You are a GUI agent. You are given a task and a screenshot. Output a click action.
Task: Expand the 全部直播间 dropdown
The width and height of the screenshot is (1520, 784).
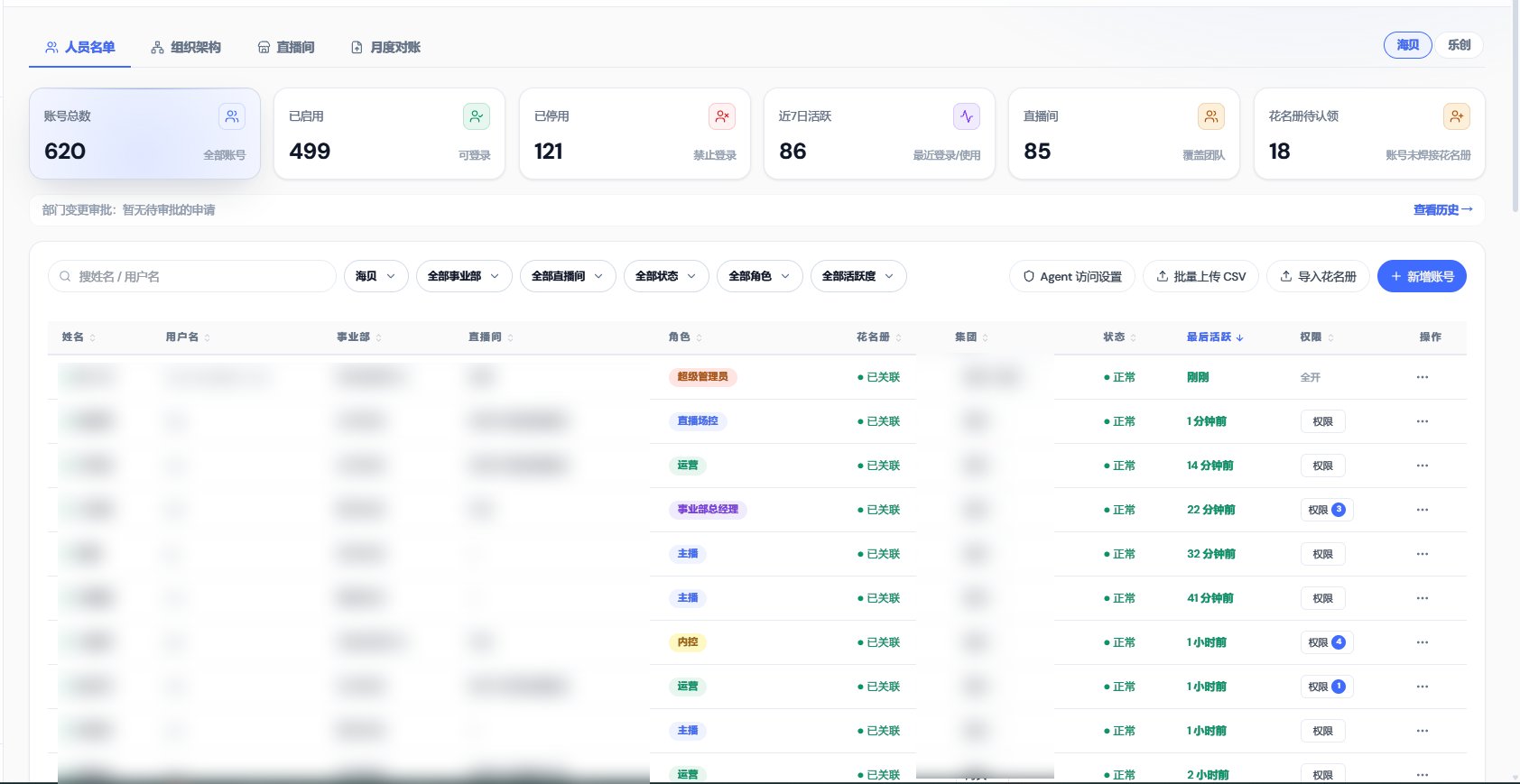pos(568,276)
